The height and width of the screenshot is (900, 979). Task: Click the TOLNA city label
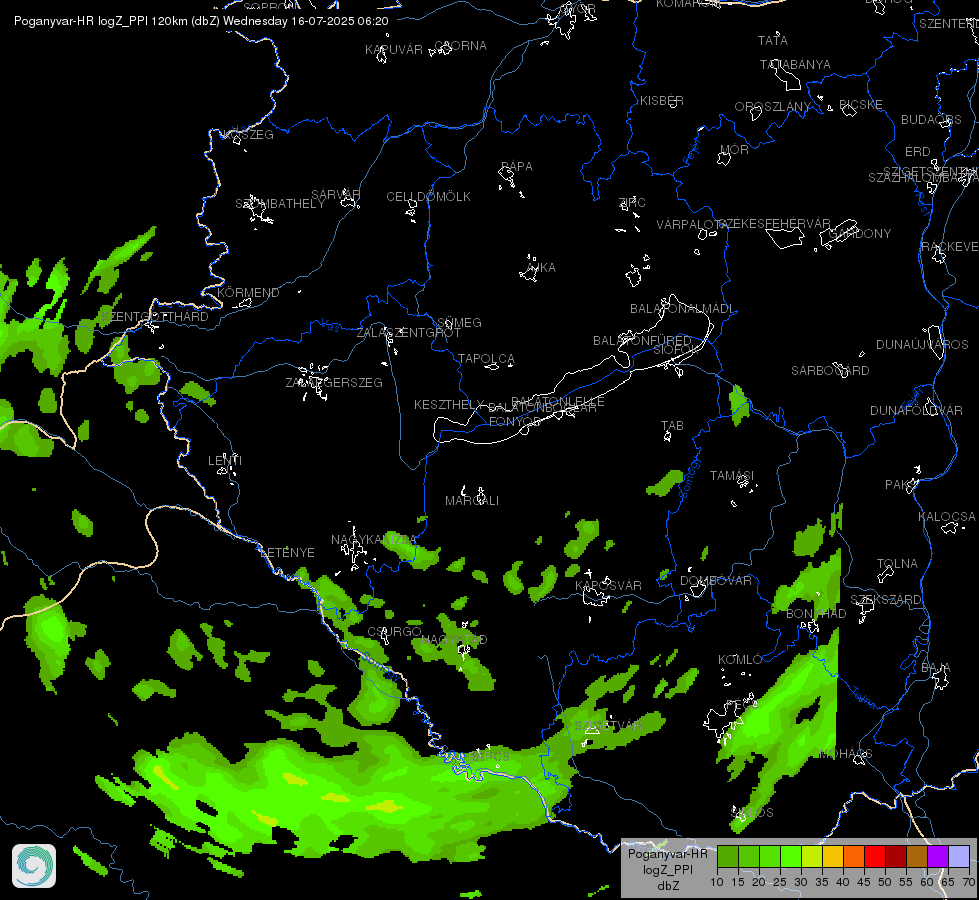(x=897, y=564)
